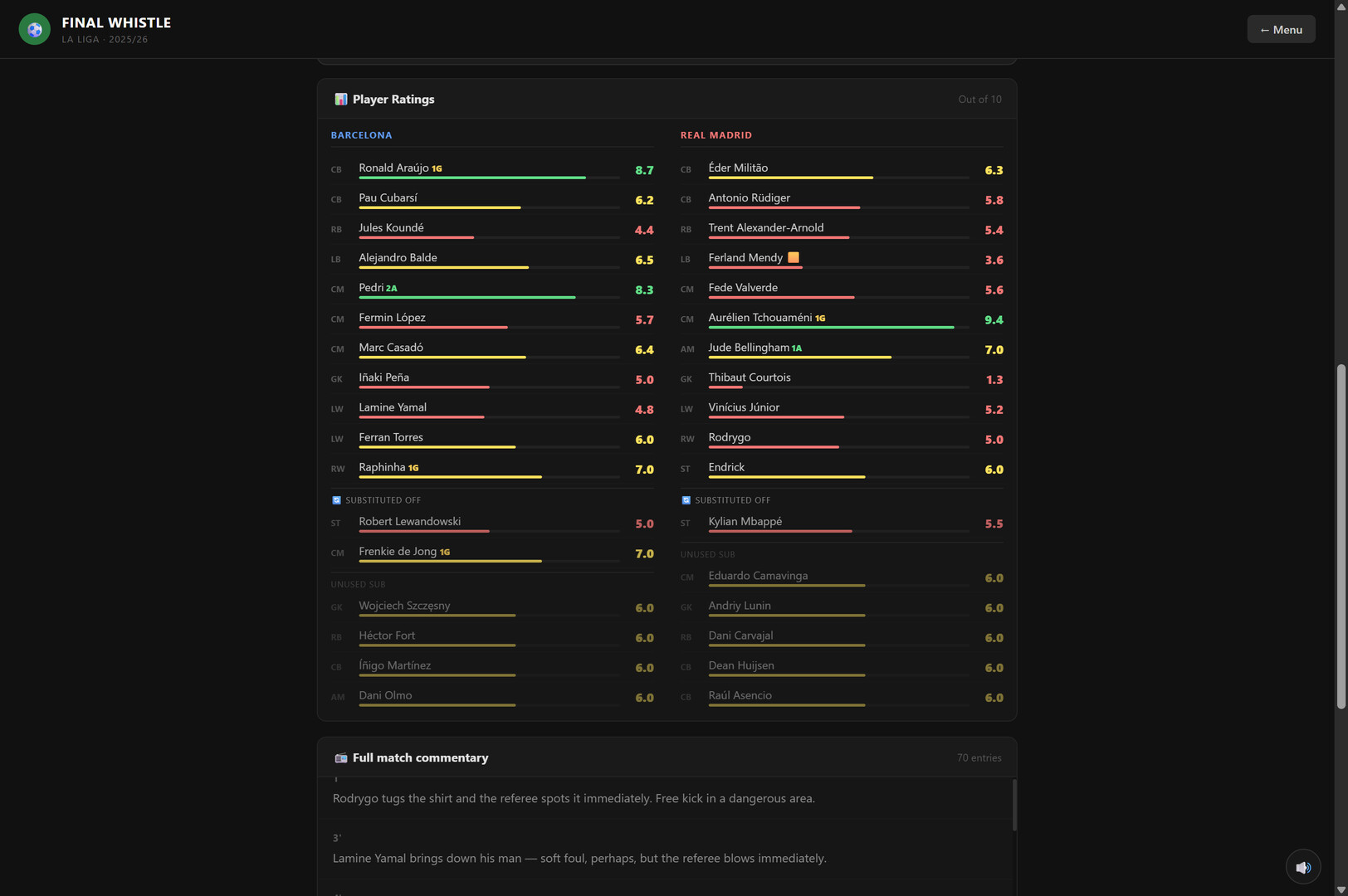Click the Final Whistle football logo icon

click(34, 29)
